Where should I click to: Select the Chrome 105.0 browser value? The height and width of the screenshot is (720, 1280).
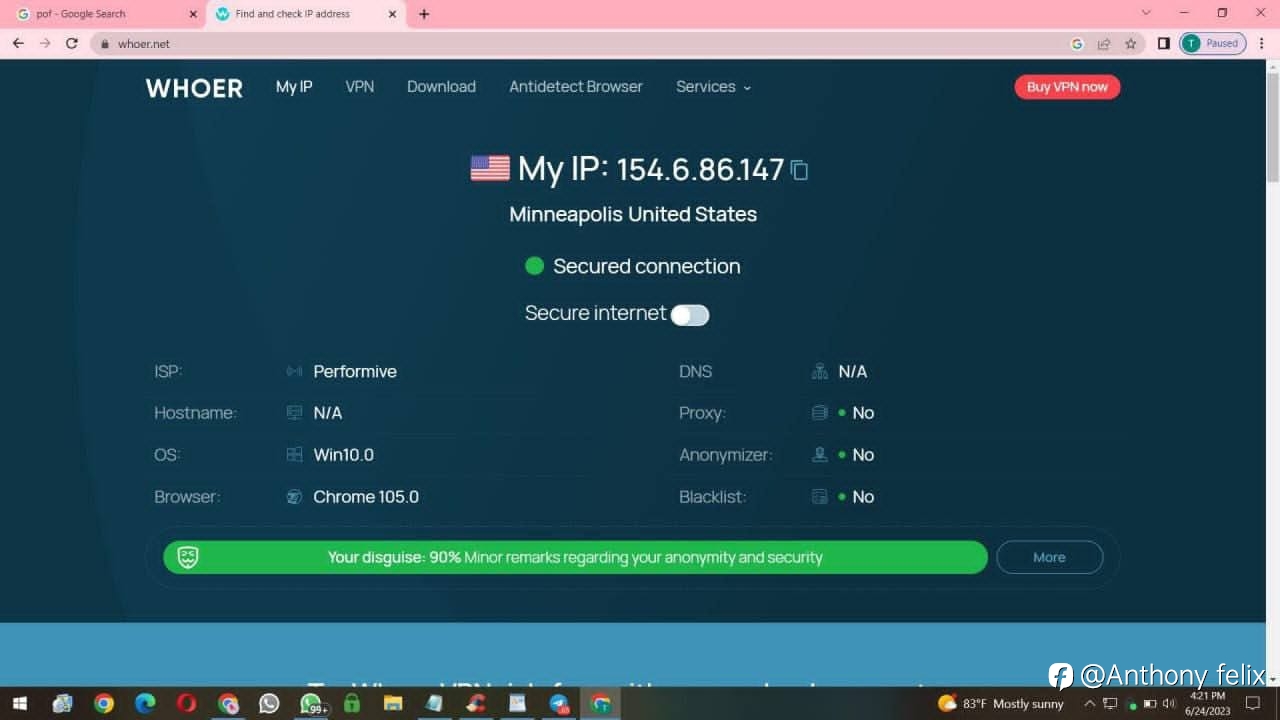(366, 497)
